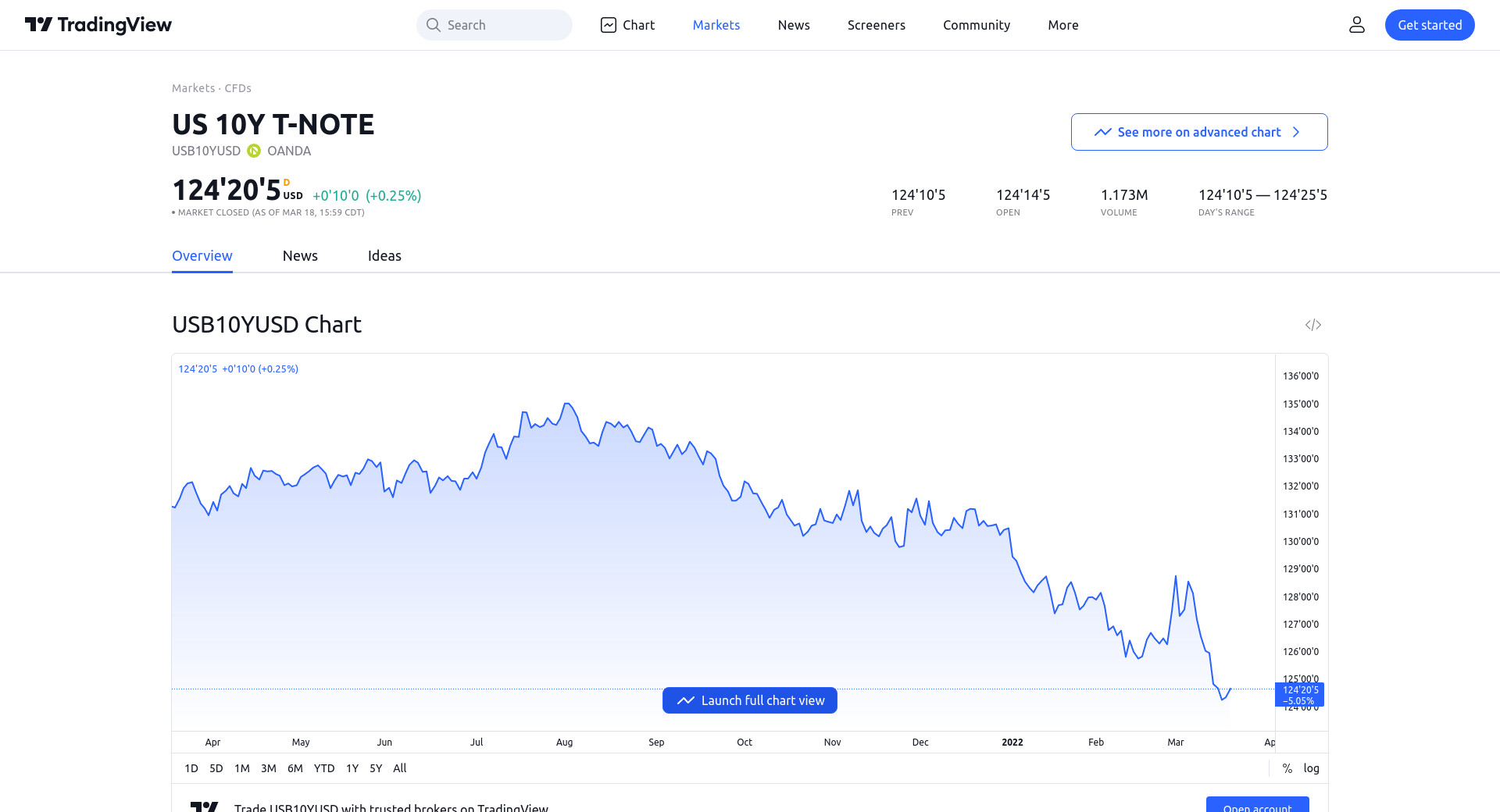Screen dimensions: 1500x812
Task: Switch to the News tab below price
Action: coord(300,256)
